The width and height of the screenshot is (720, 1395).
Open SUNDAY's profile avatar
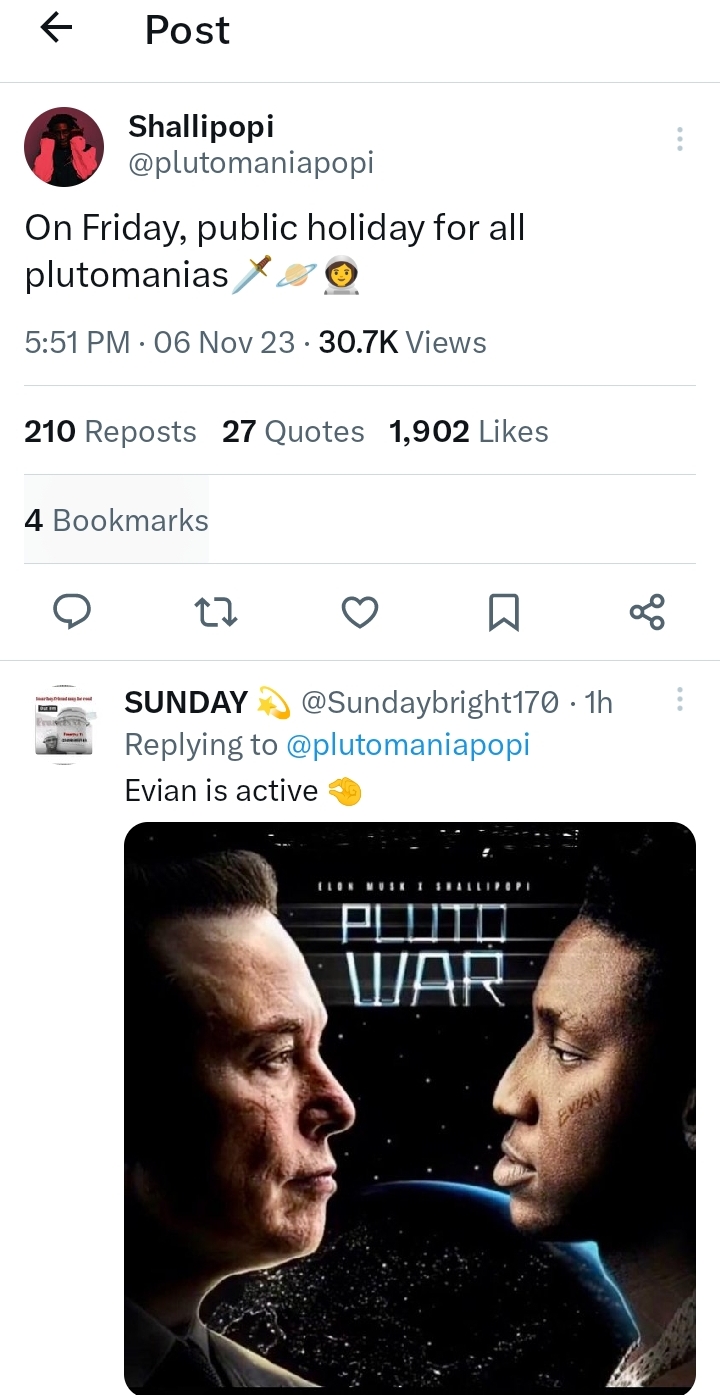tap(64, 725)
